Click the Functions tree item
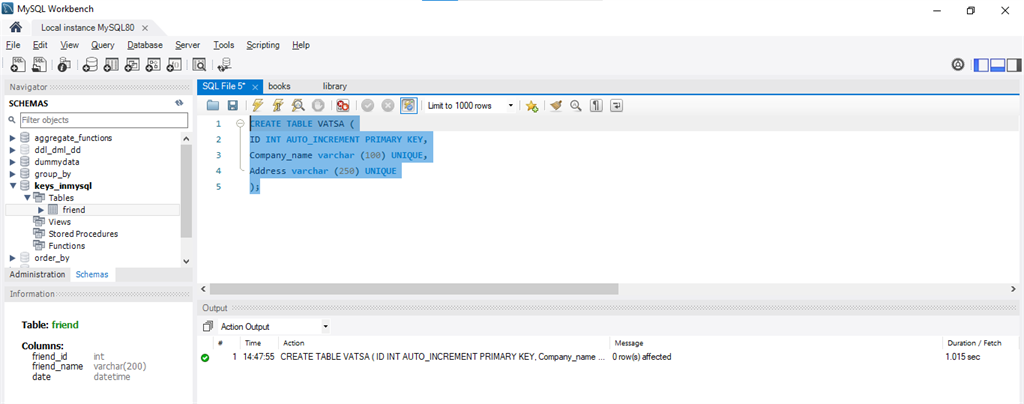 tap(67, 246)
